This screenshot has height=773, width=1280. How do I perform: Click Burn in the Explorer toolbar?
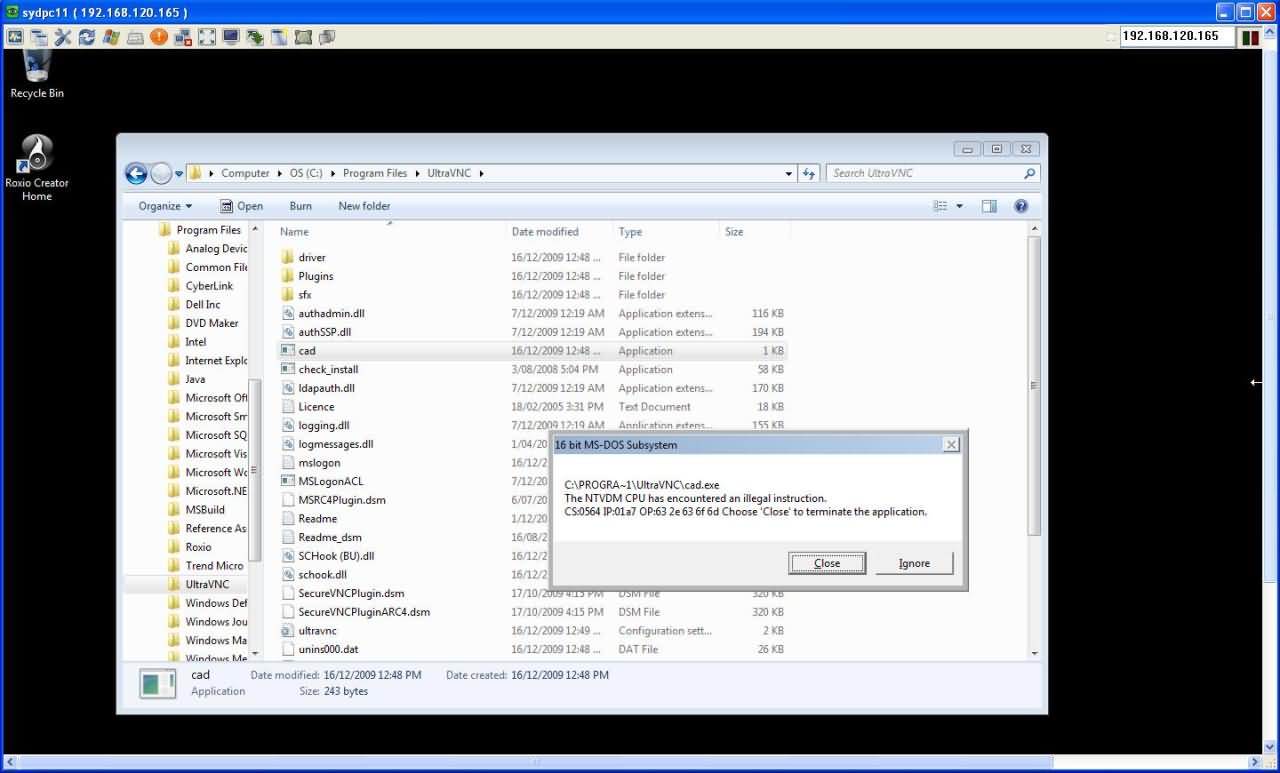300,206
